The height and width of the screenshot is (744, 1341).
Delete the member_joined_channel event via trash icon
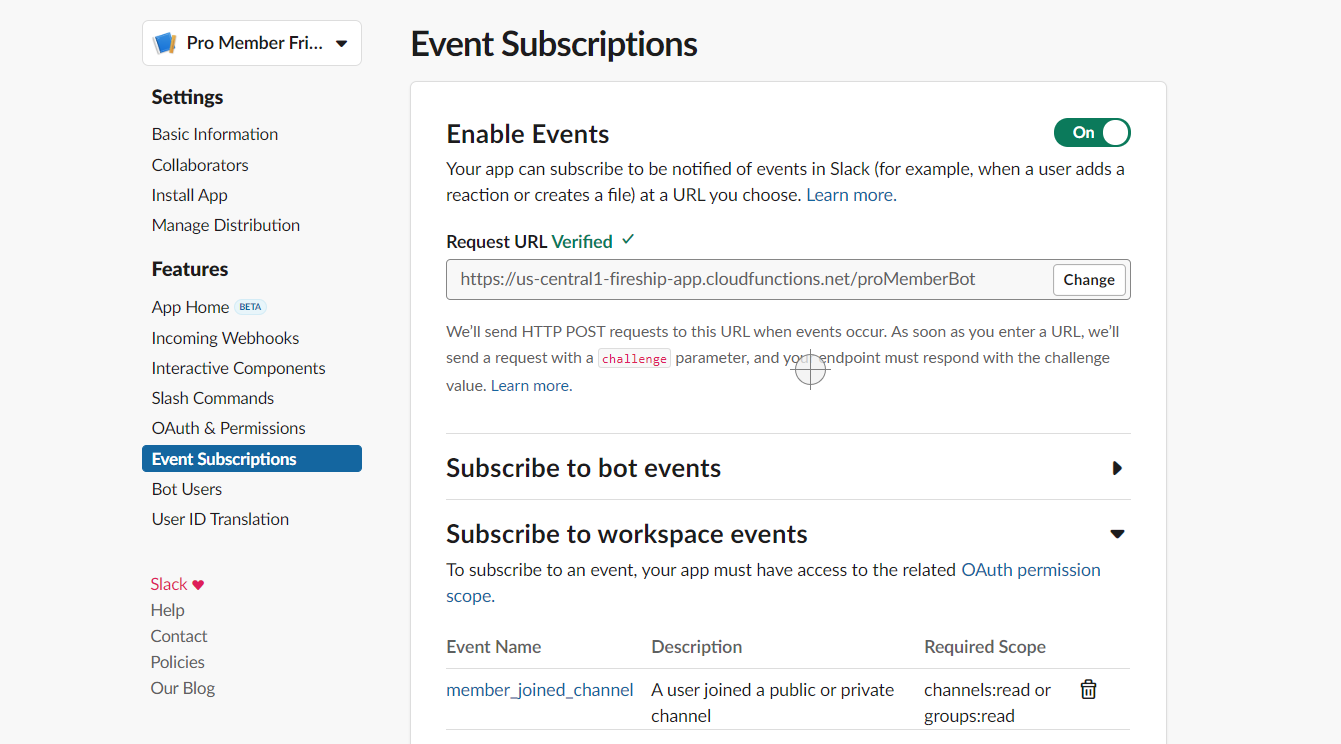coord(1088,689)
